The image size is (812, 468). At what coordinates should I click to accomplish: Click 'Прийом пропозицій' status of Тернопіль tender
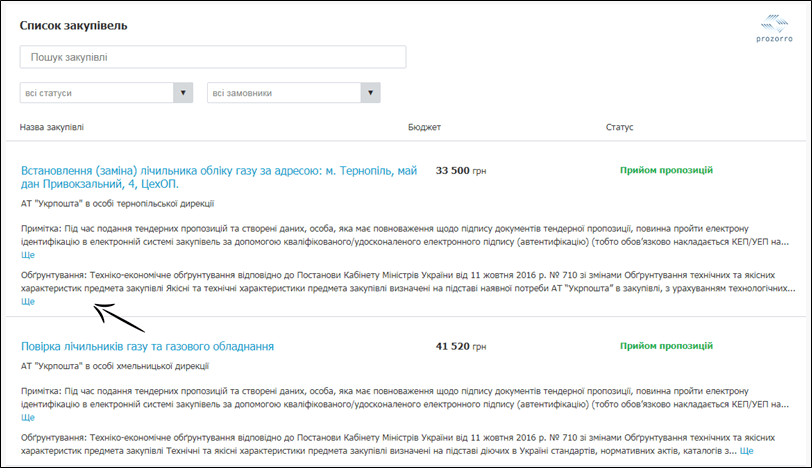pyautogui.click(x=666, y=171)
